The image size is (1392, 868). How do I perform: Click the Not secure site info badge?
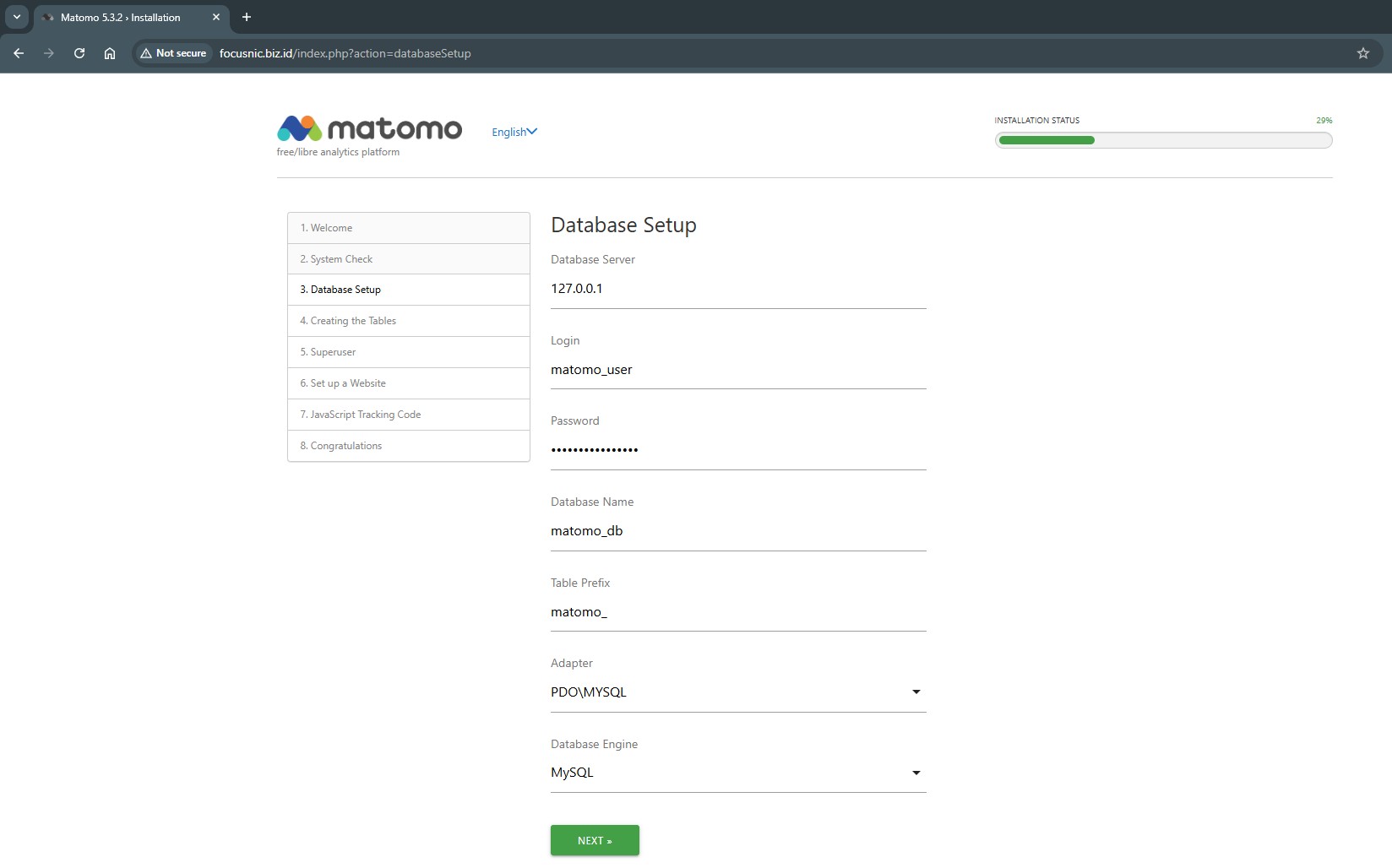[x=174, y=53]
